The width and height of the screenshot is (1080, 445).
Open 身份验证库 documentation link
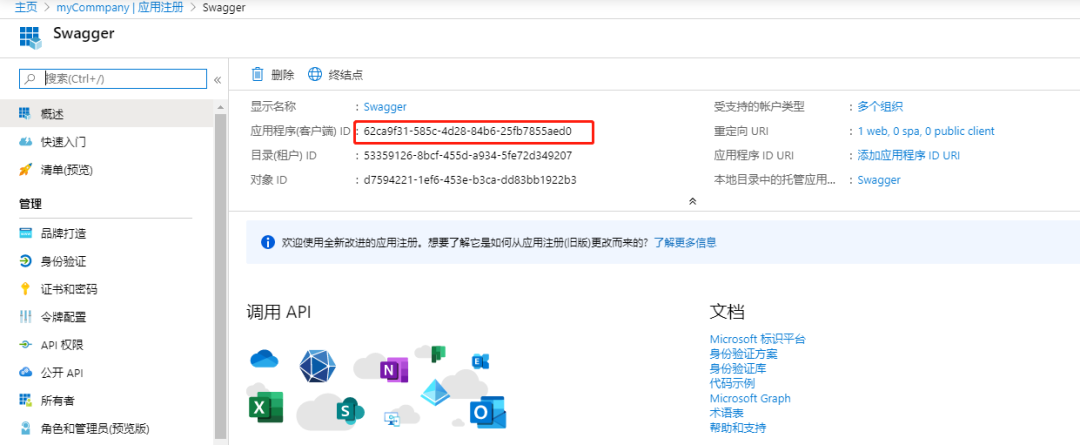coord(738,369)
